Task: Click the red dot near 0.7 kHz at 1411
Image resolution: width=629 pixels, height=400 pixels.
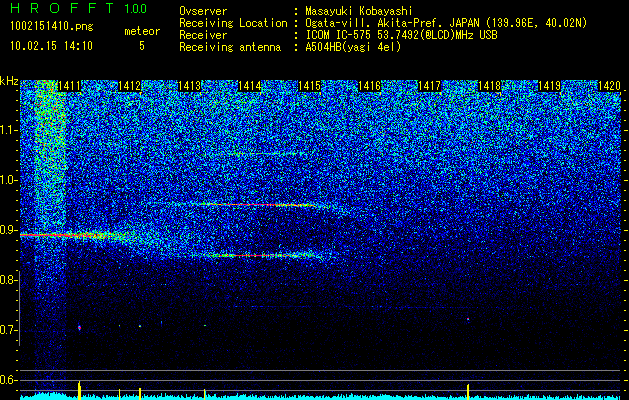Action: click(79, 328)
